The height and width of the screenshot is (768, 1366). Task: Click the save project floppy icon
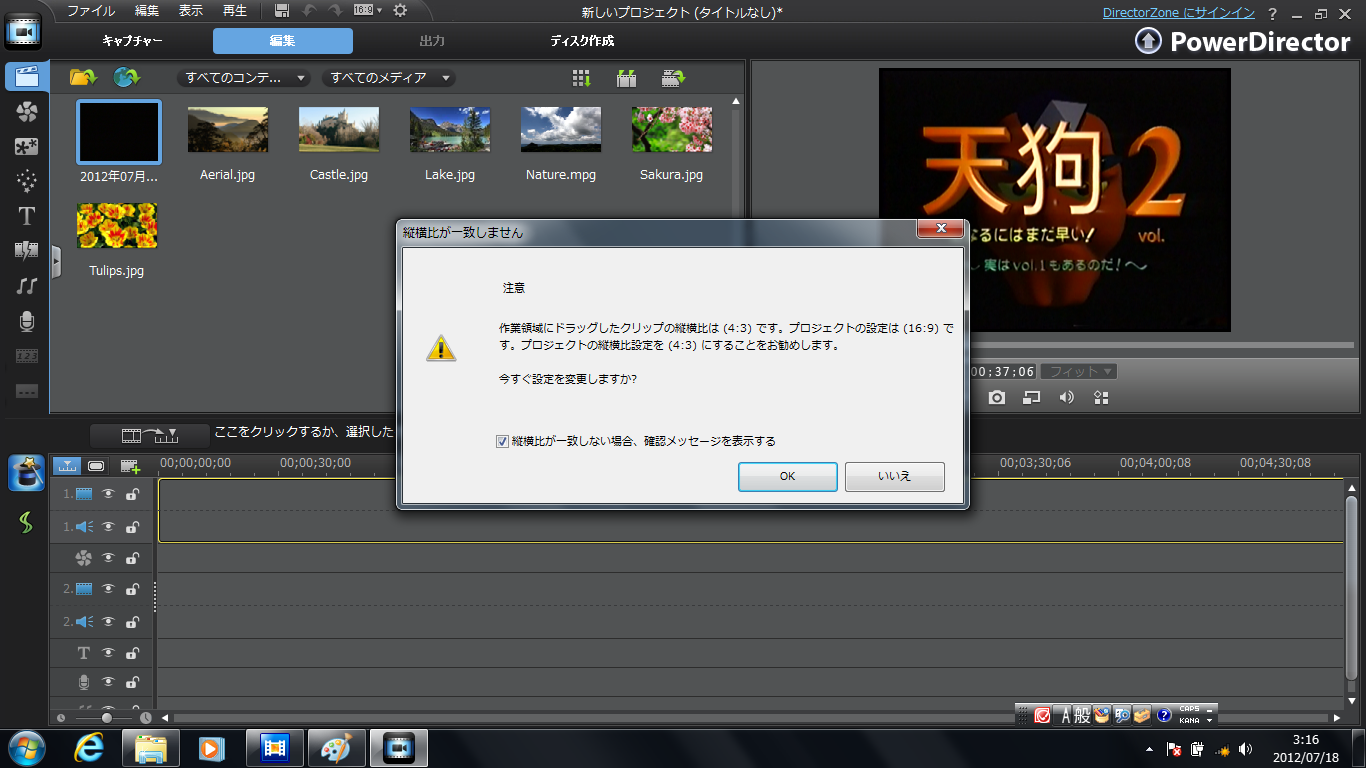coord(282,10)
